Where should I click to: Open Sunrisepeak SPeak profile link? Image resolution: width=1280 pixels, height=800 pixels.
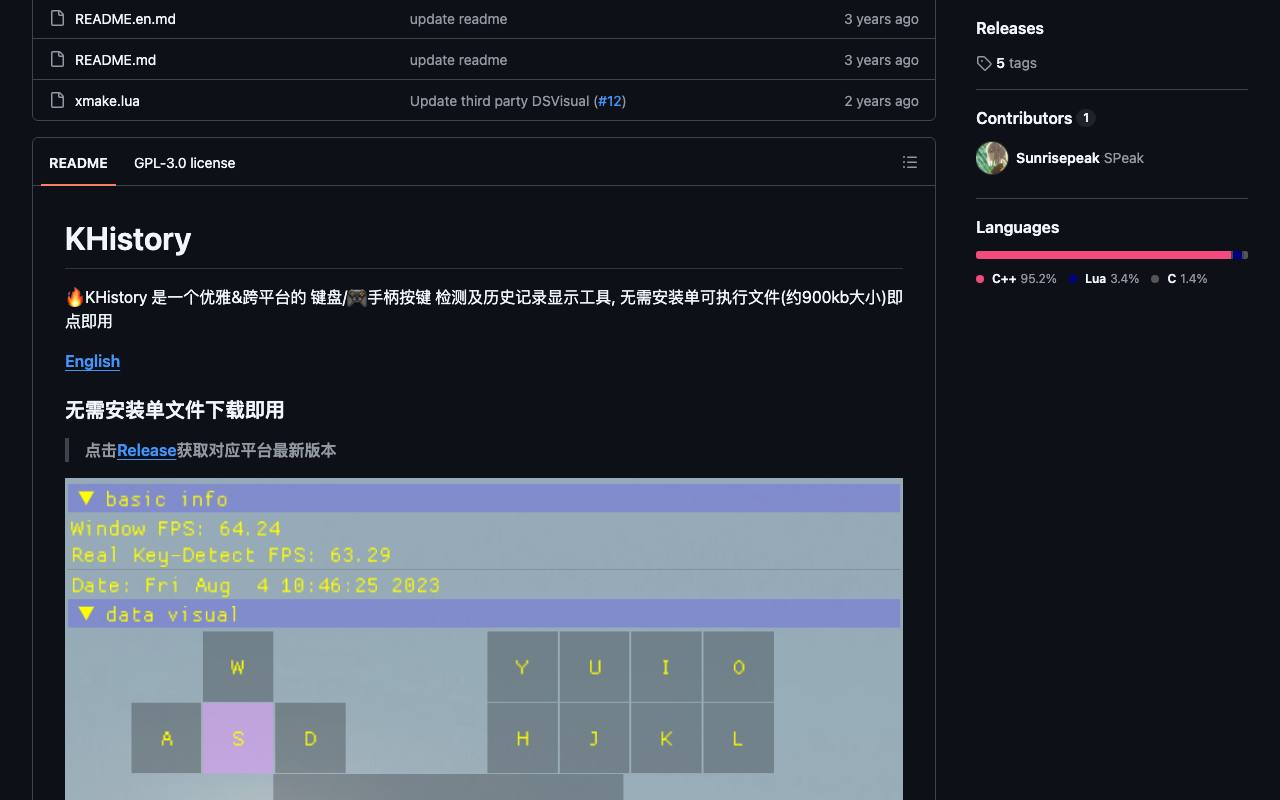tap(1080, 158)
